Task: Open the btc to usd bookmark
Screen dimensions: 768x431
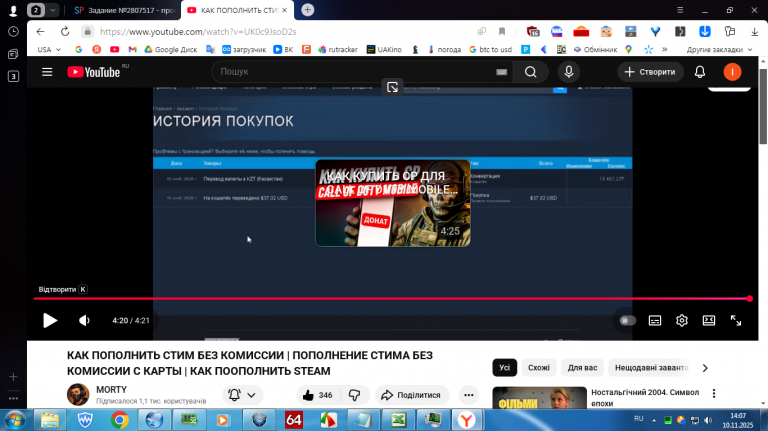Action: point(490,49)
